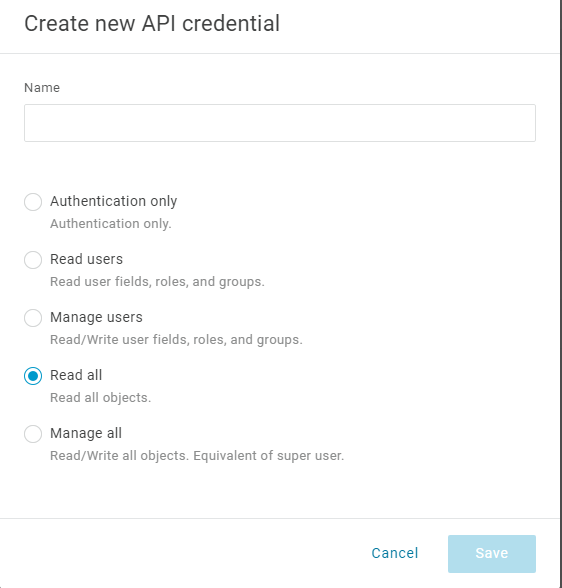Save the new API credential
The image size is (562, 588).
492,554
